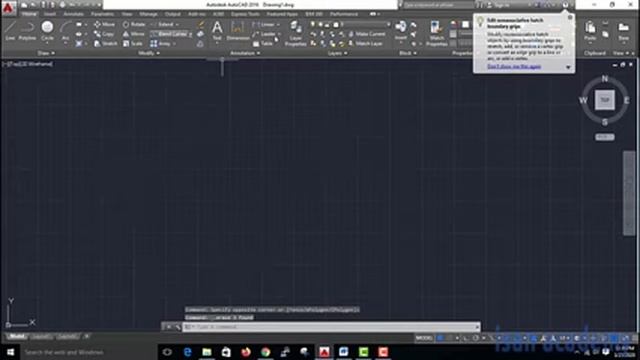This screenshot has height=360, width=640.
Task: Expand the tooltip down arrow
Action: (568, 67)
